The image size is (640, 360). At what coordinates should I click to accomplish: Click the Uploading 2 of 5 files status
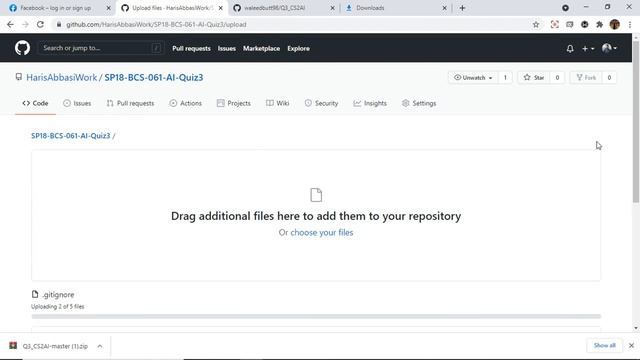pos(58,307)
